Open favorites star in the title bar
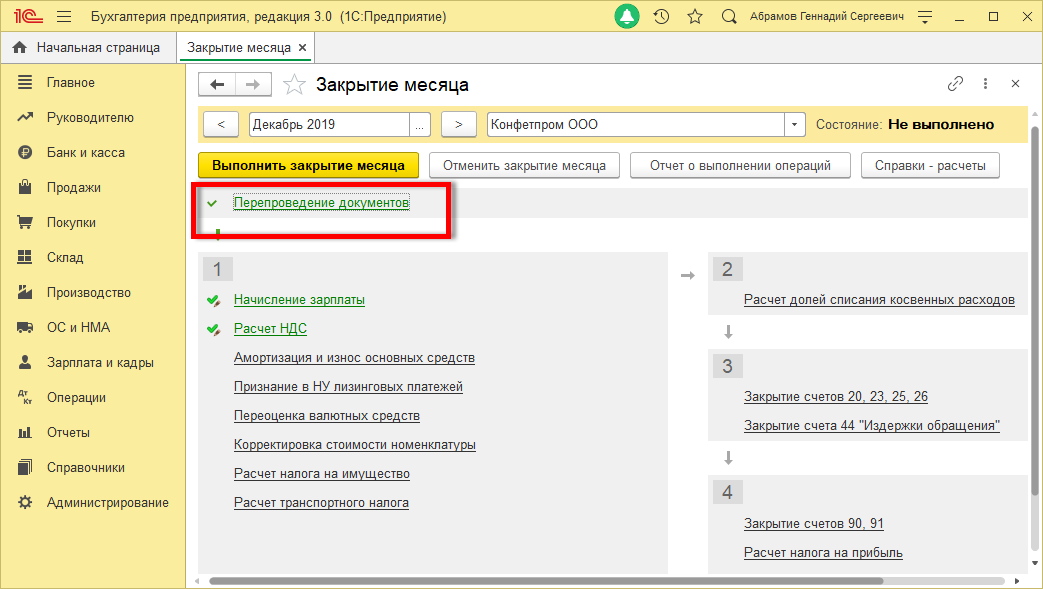Screen dimensions: 1043x589 tap(695, 17)
